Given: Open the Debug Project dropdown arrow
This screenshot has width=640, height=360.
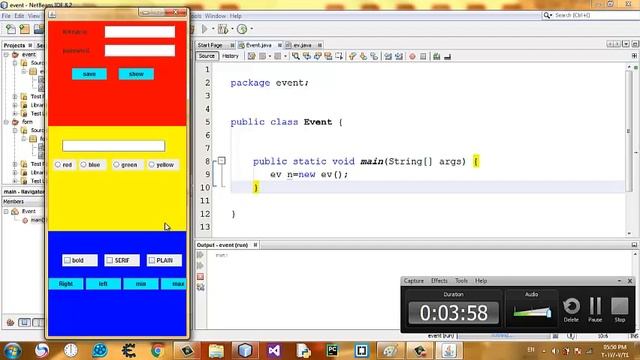Looking at the screenshot, I should (232, 29).
